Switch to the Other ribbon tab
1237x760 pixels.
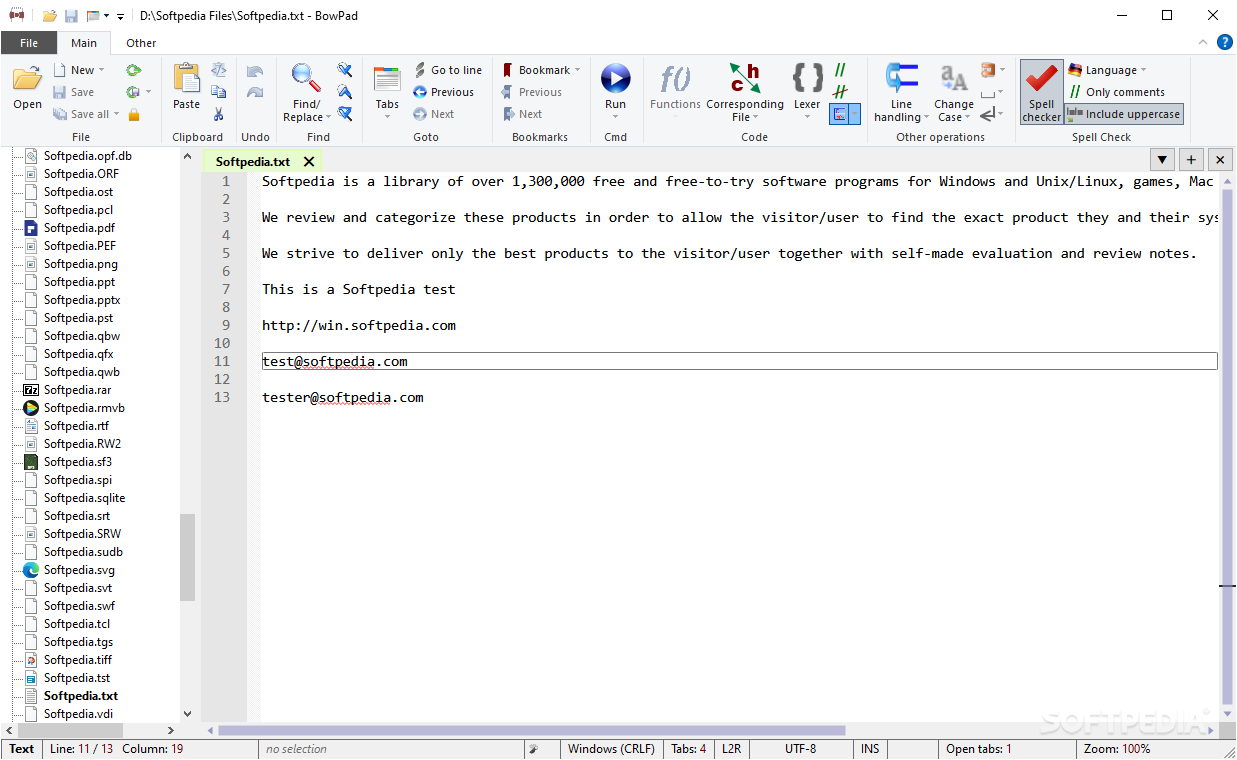coord(141,43)
